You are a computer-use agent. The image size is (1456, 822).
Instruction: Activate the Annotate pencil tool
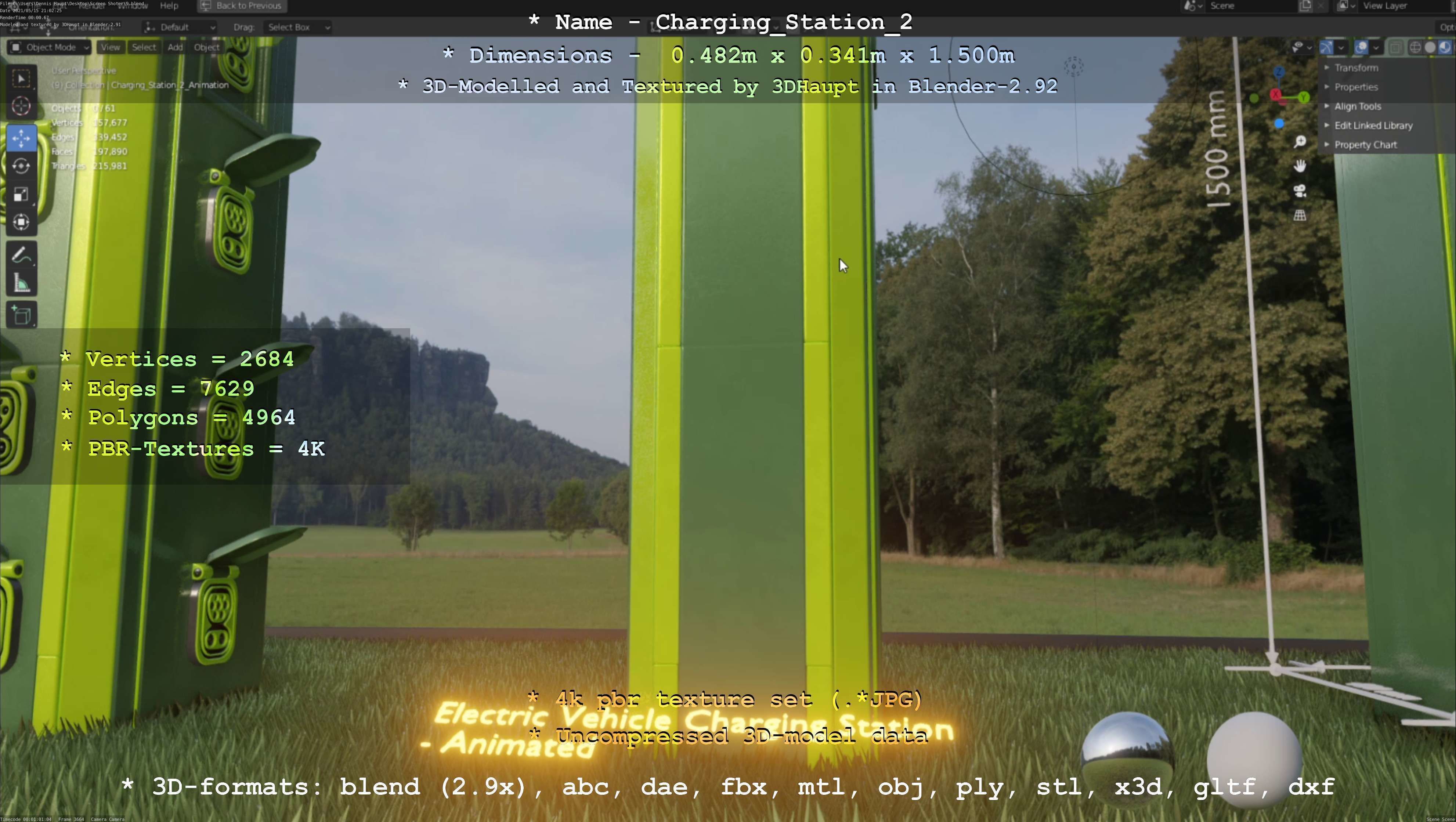[21, 256]
